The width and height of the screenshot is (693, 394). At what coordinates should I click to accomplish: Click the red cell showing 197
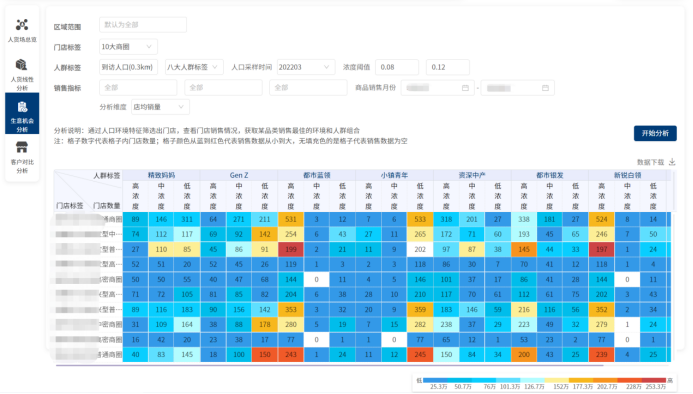pos(602,249)
